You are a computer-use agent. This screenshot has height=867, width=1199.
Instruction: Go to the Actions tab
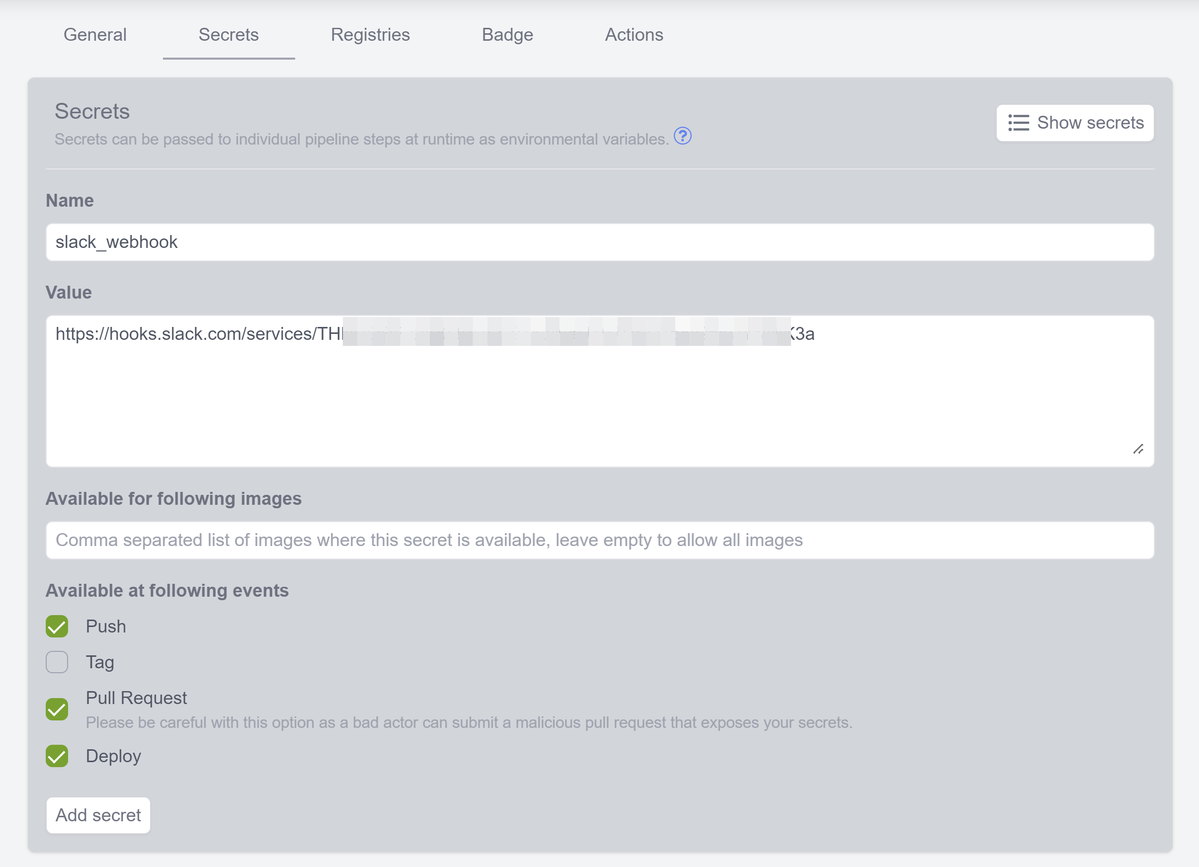[x=634, y=35]
